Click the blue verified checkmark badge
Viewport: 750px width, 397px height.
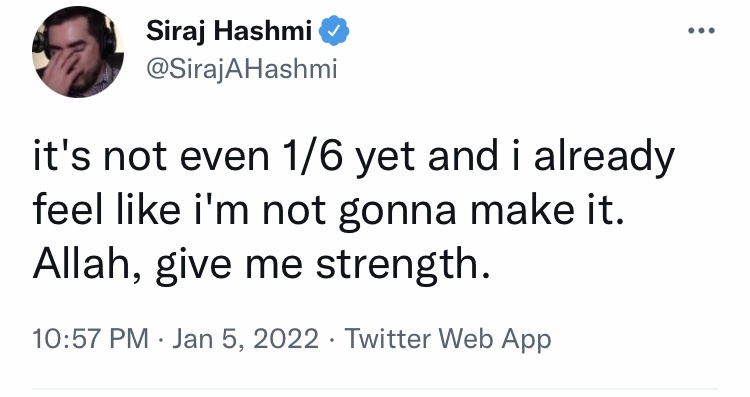coord(334,31)
